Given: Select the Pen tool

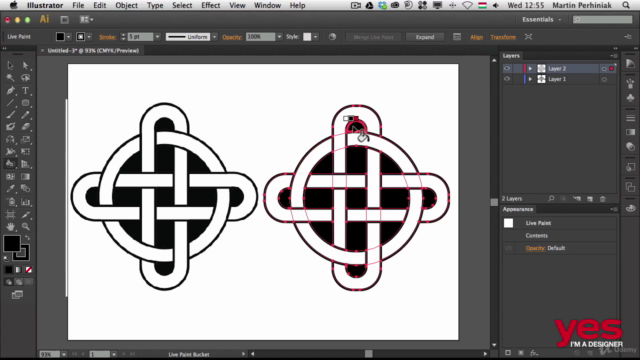Looking at the screenshot, I should pos(10,90).
